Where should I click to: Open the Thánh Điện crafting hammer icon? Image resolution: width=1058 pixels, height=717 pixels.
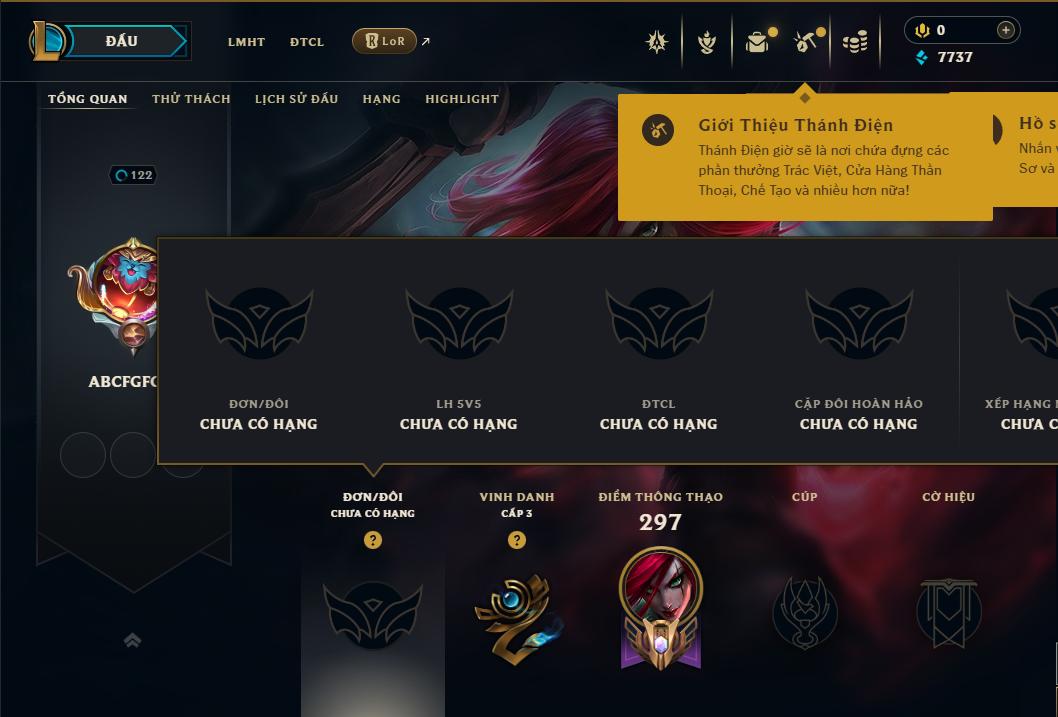(x=806, y=42)
